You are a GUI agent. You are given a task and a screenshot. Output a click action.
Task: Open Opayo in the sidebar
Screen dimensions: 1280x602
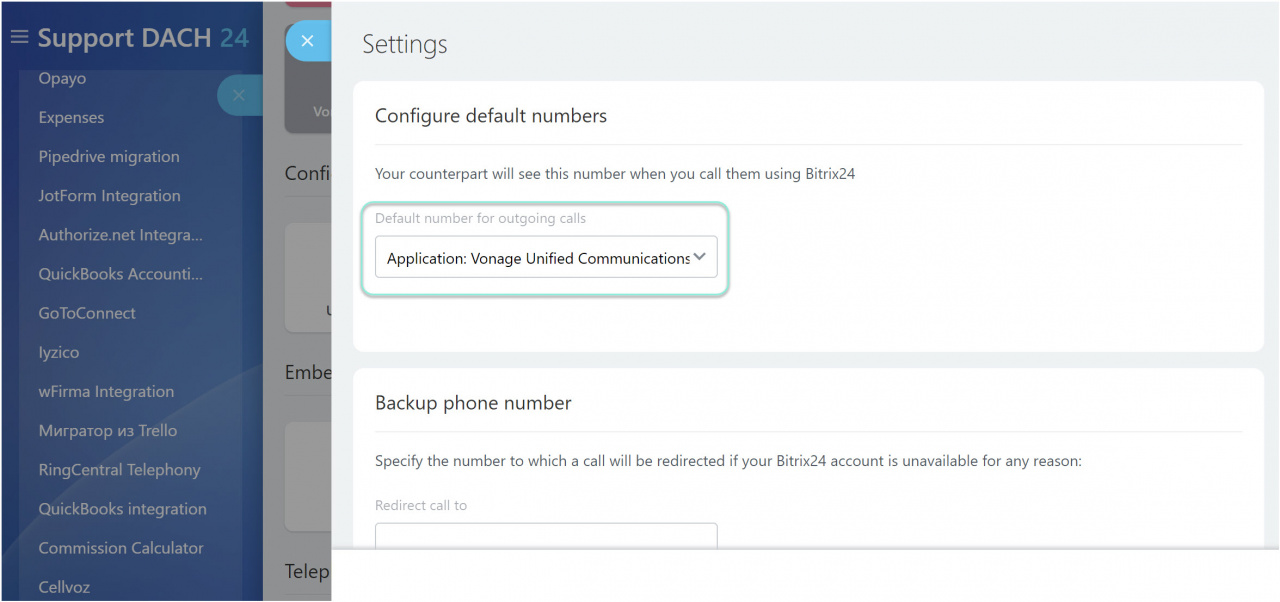62,78
